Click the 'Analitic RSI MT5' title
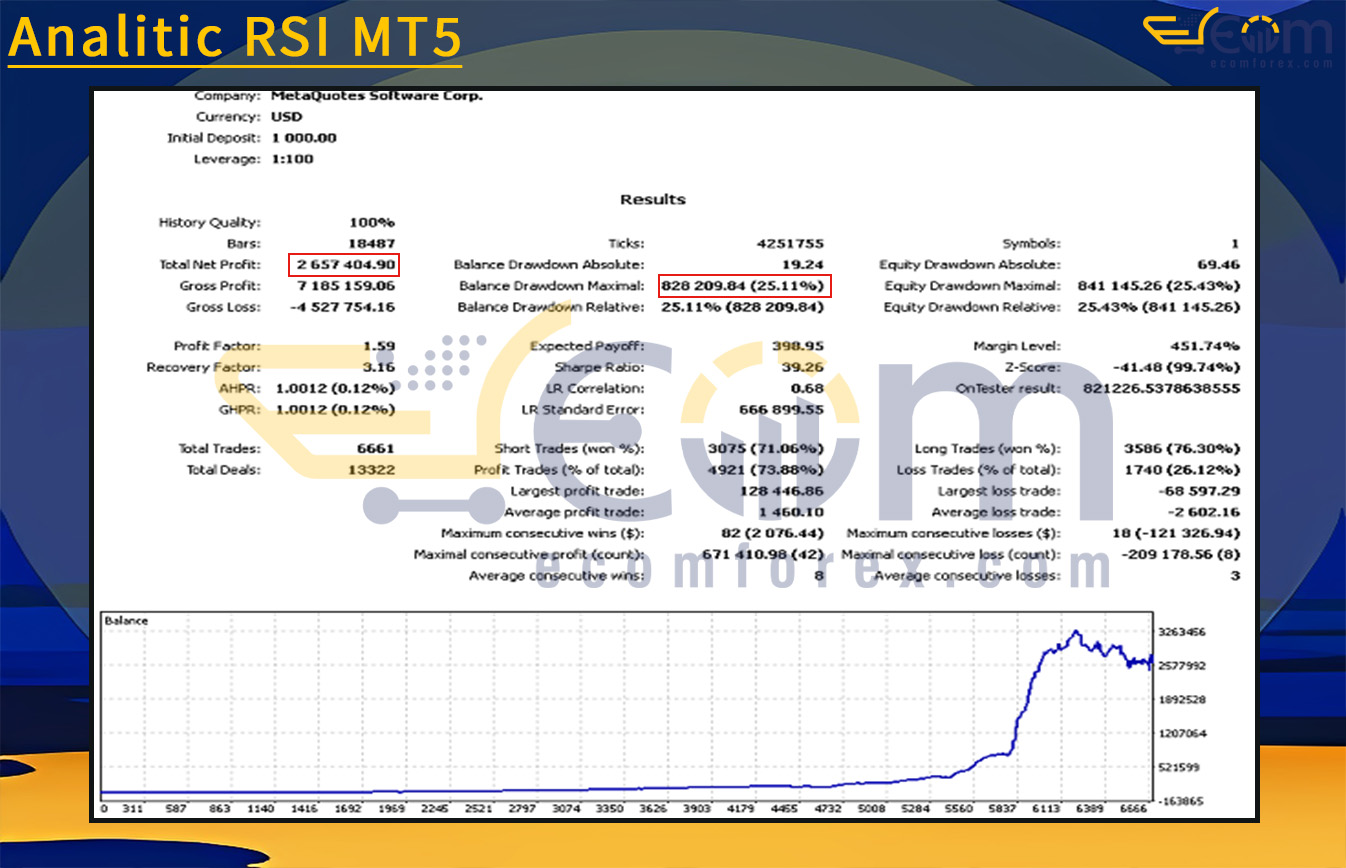Viewport: 1346px width, 868px height. click(235, 37)
